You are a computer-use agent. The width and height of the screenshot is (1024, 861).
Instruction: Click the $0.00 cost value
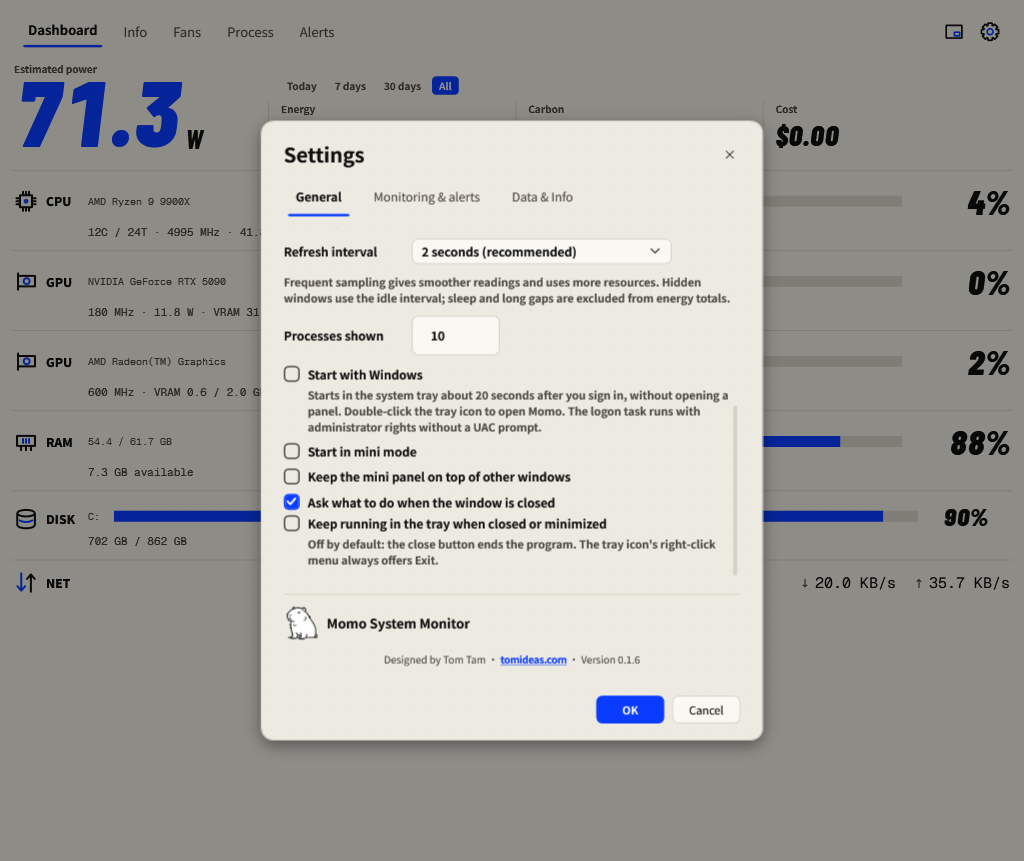[807, 136]
